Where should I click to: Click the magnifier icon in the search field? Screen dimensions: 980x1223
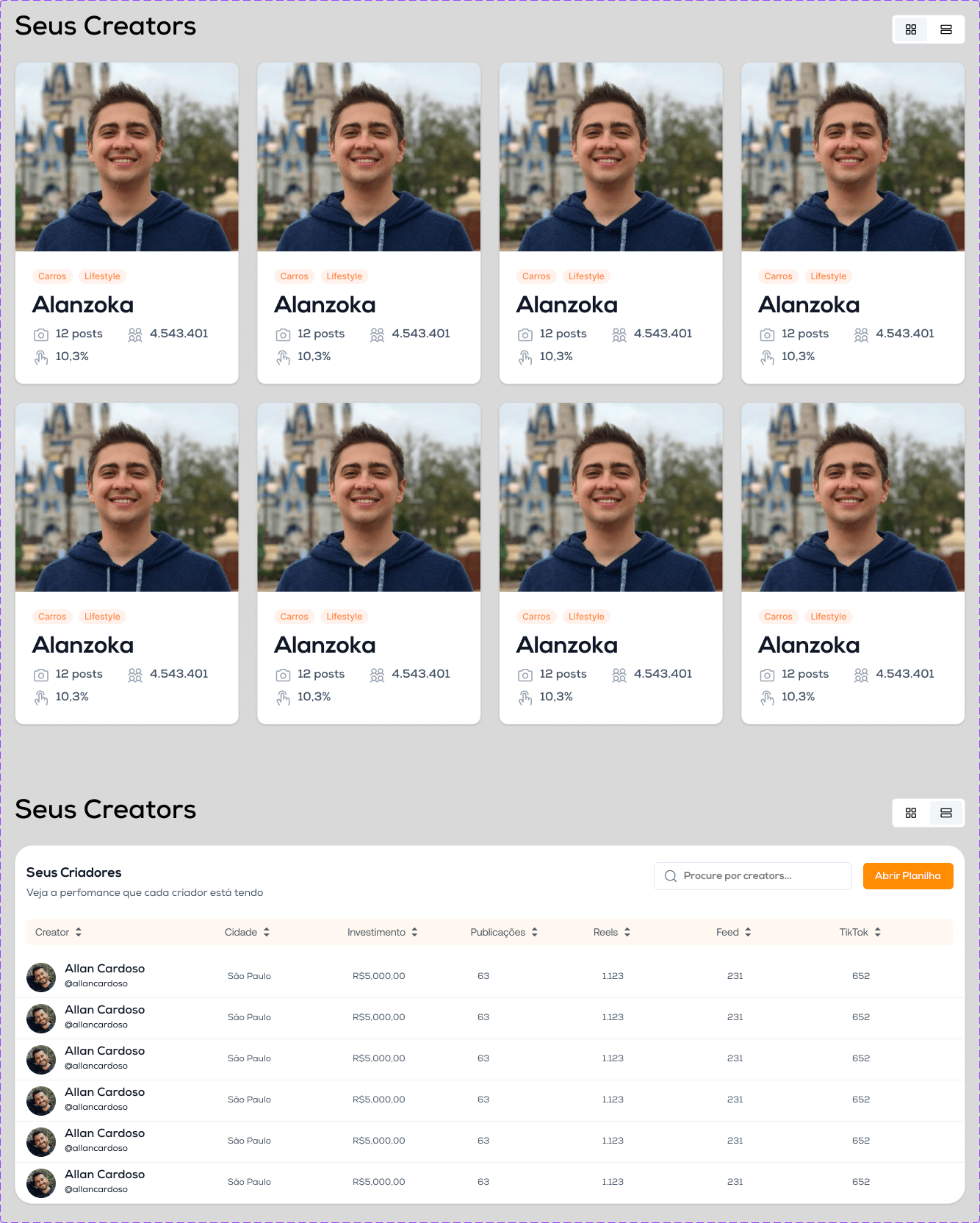coord(671,876)
